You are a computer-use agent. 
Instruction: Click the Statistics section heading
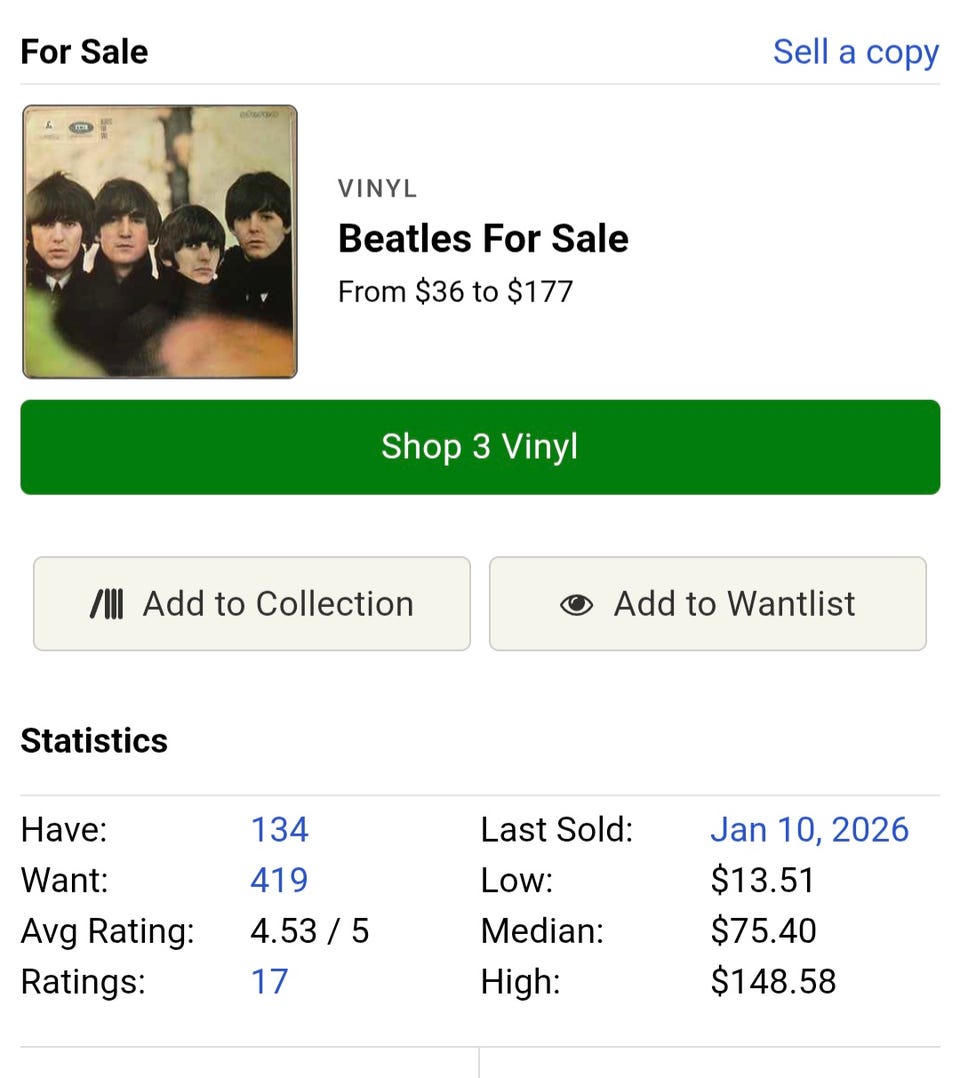94,741
